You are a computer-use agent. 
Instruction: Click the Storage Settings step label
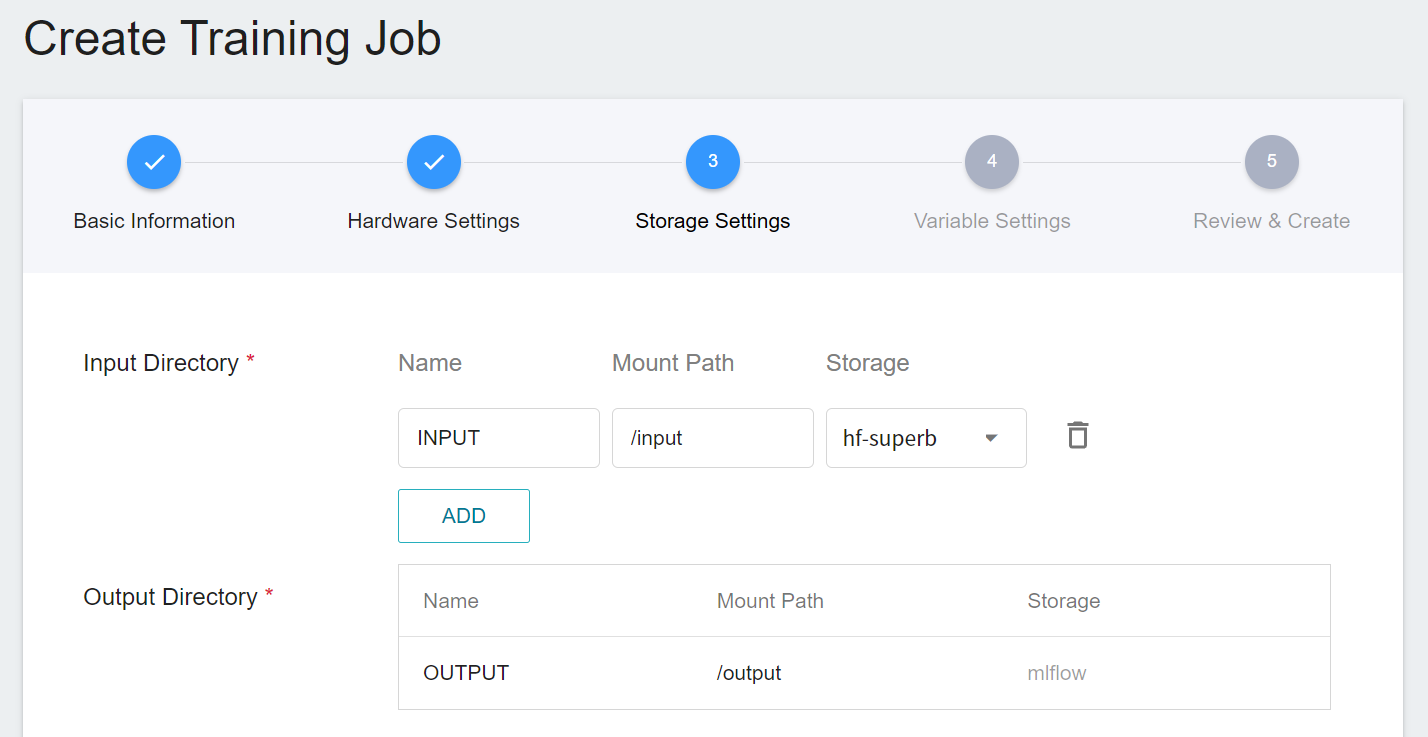713,221
